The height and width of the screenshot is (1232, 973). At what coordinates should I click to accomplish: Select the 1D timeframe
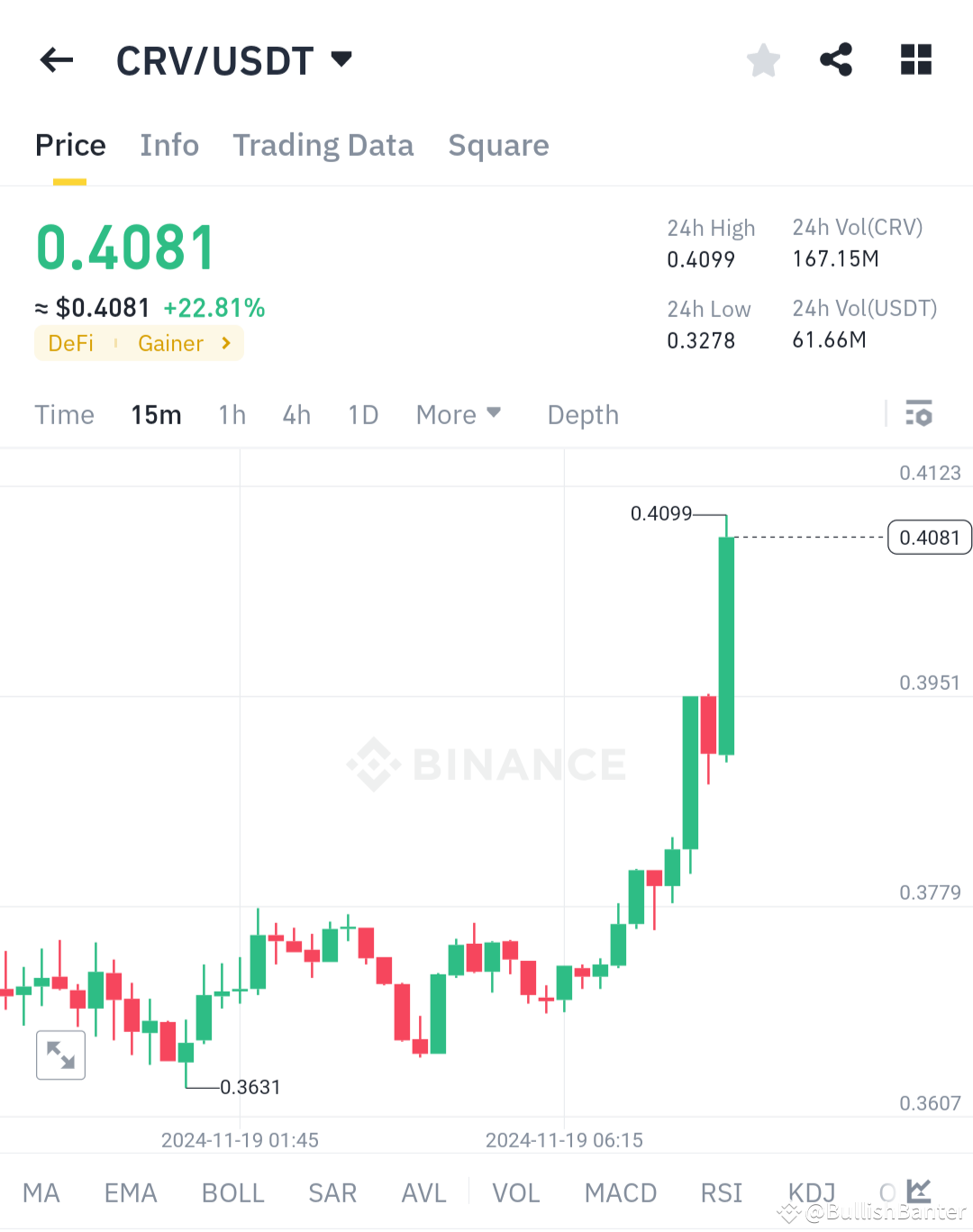tap(363, 414)
